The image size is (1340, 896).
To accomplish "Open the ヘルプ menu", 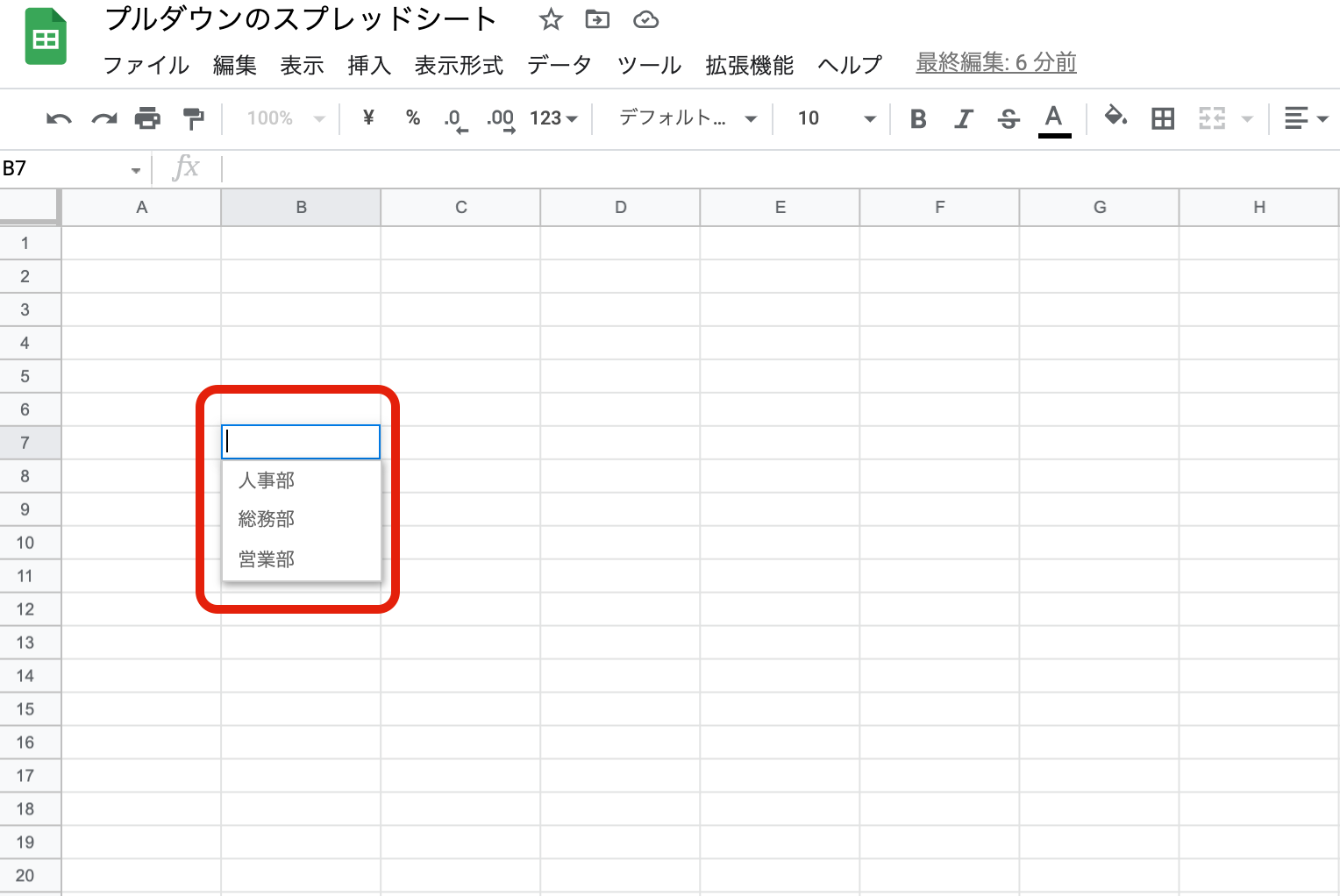I will pyautogui.click(x=850, y=65).
